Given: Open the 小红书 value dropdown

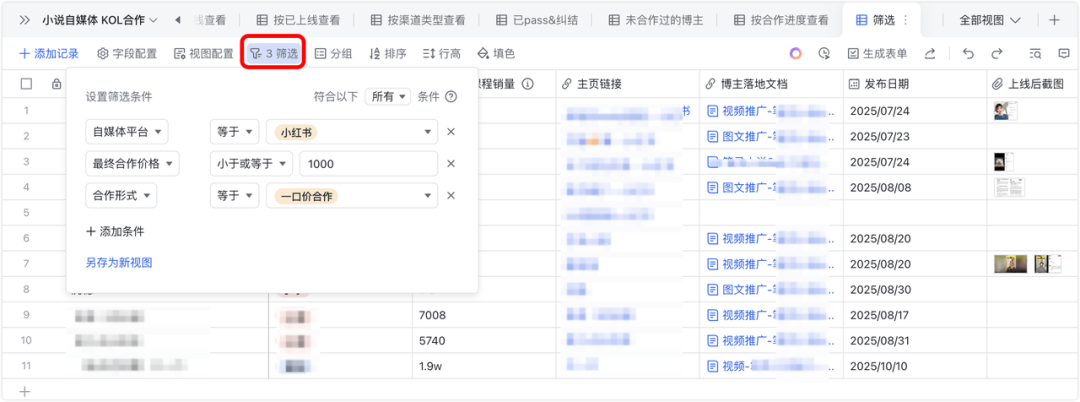Looking at the screenshot, I should click(x=352, y=131).
